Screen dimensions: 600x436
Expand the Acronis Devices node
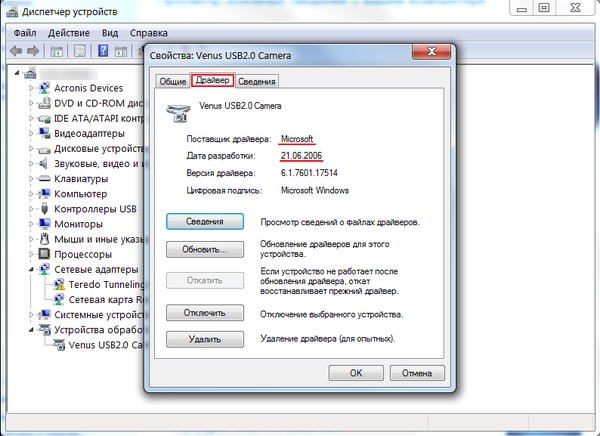(x=31, y=88)
